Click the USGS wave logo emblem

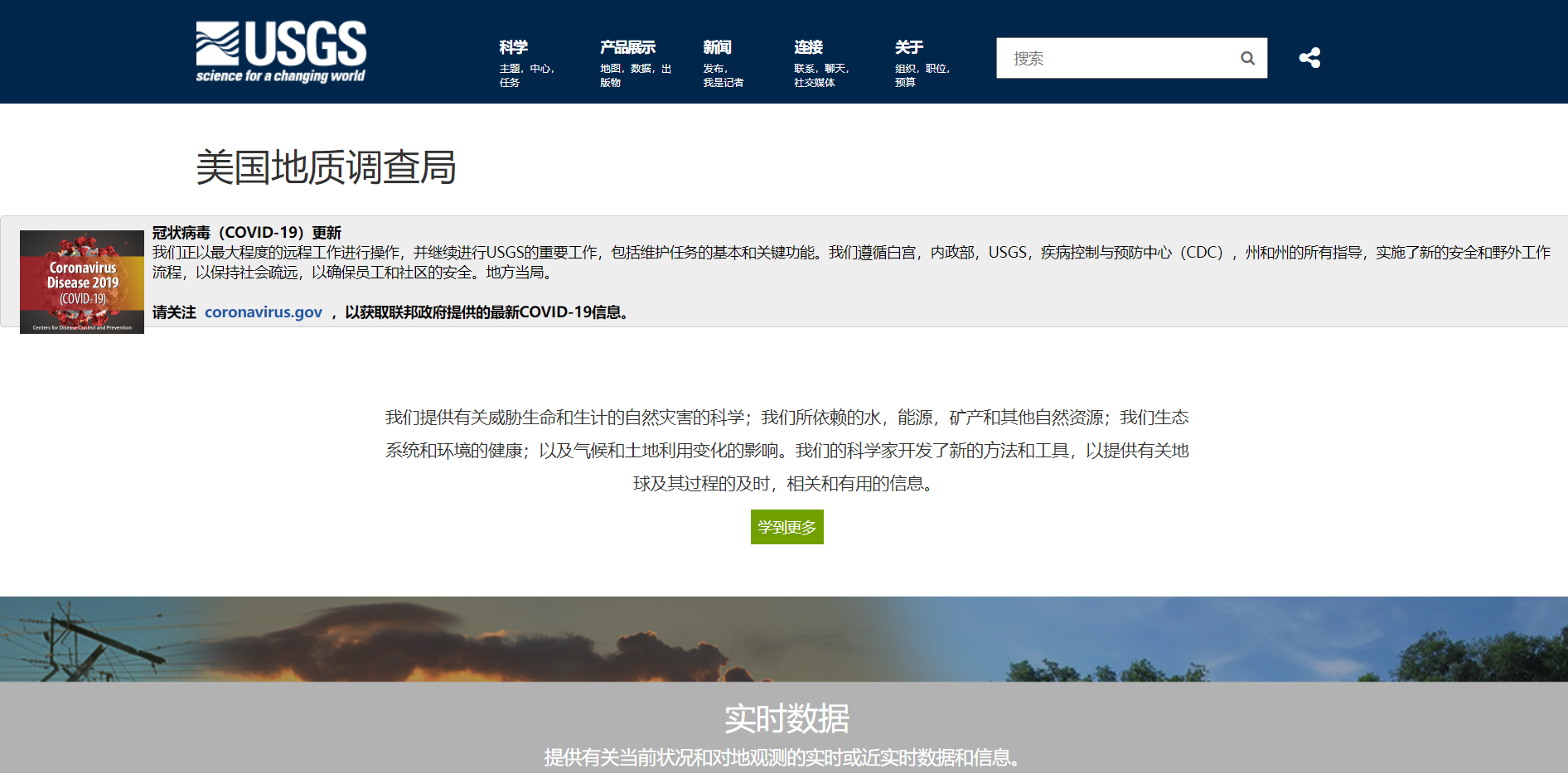coord(217,44)
